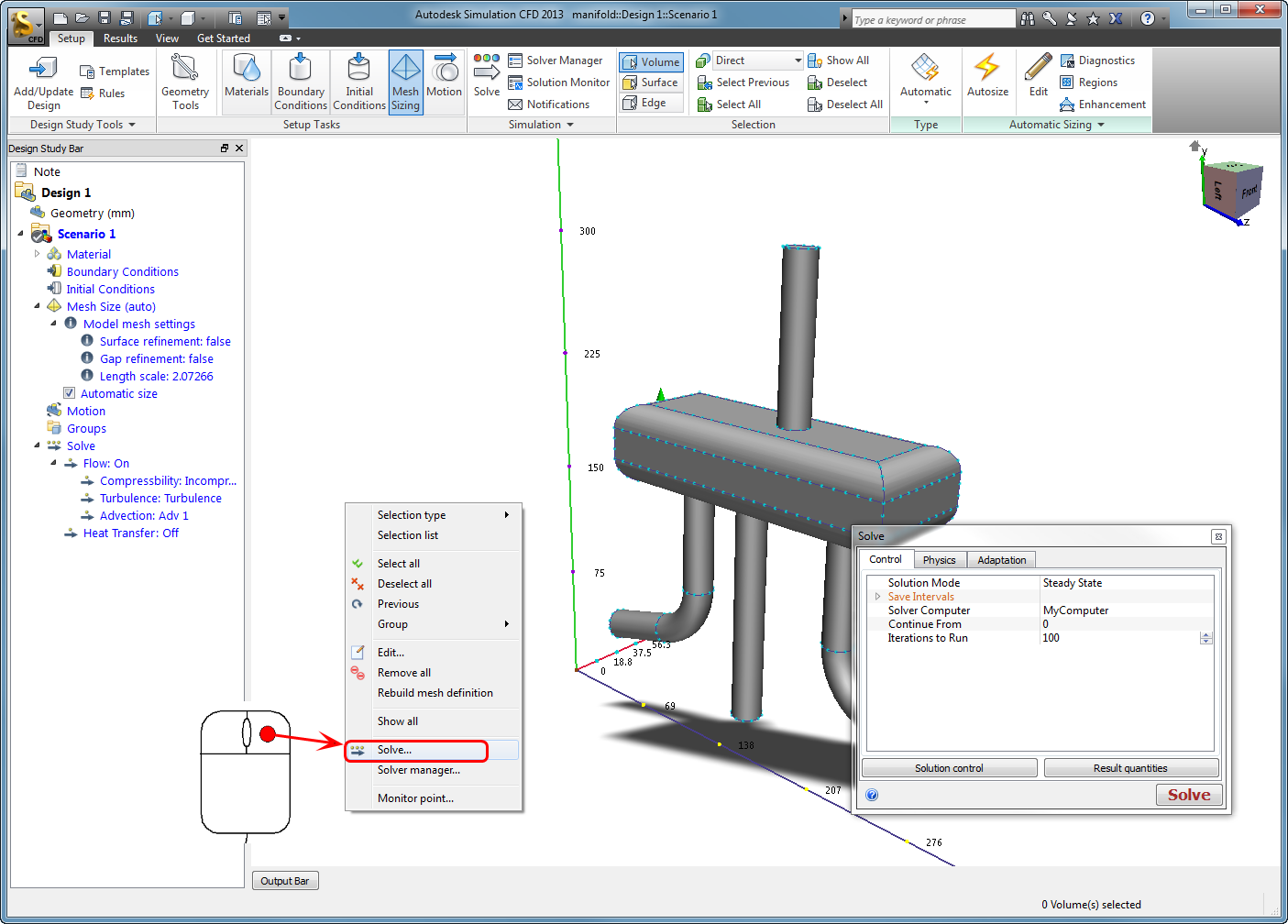Open Geometry Tools in ribbon
1288x924 pixels.
coord(185,82)
